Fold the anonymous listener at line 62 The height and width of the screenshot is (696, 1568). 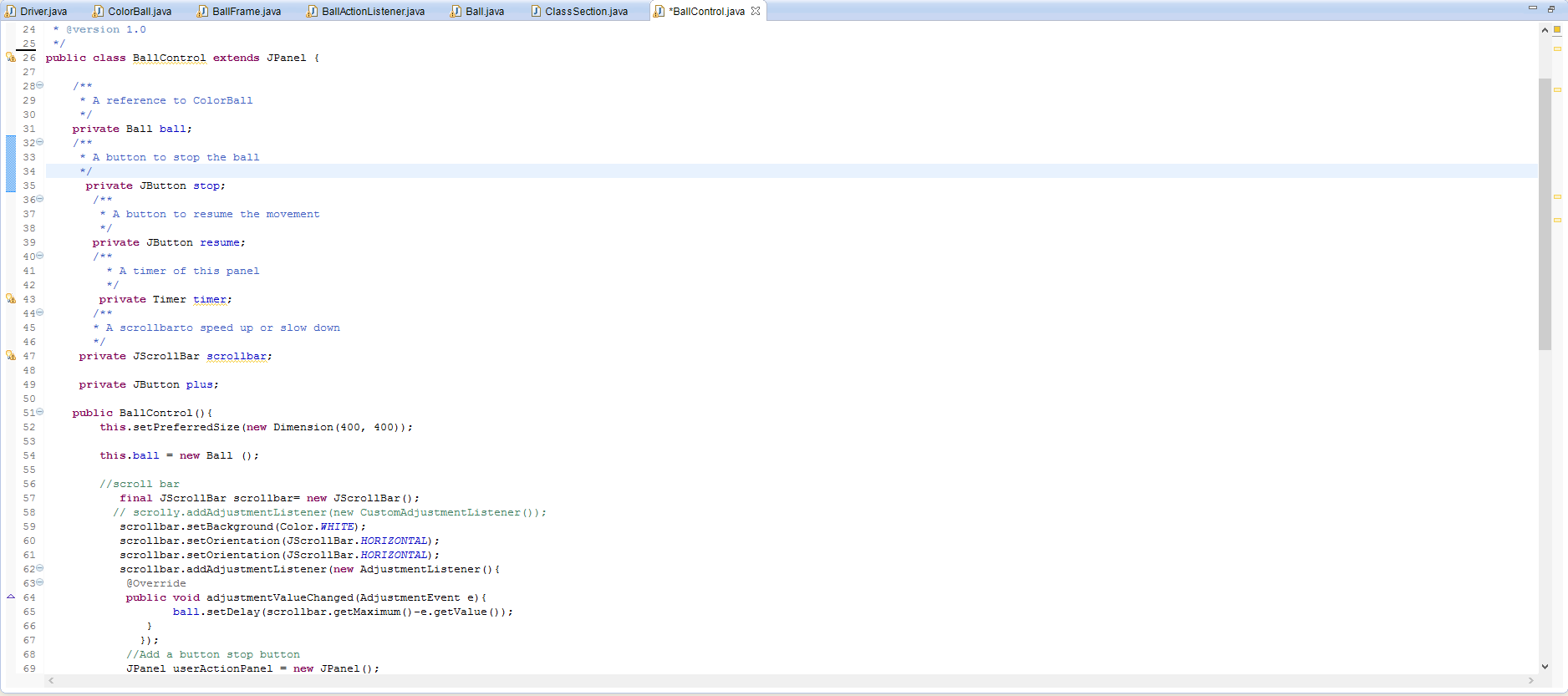[40, 568]
